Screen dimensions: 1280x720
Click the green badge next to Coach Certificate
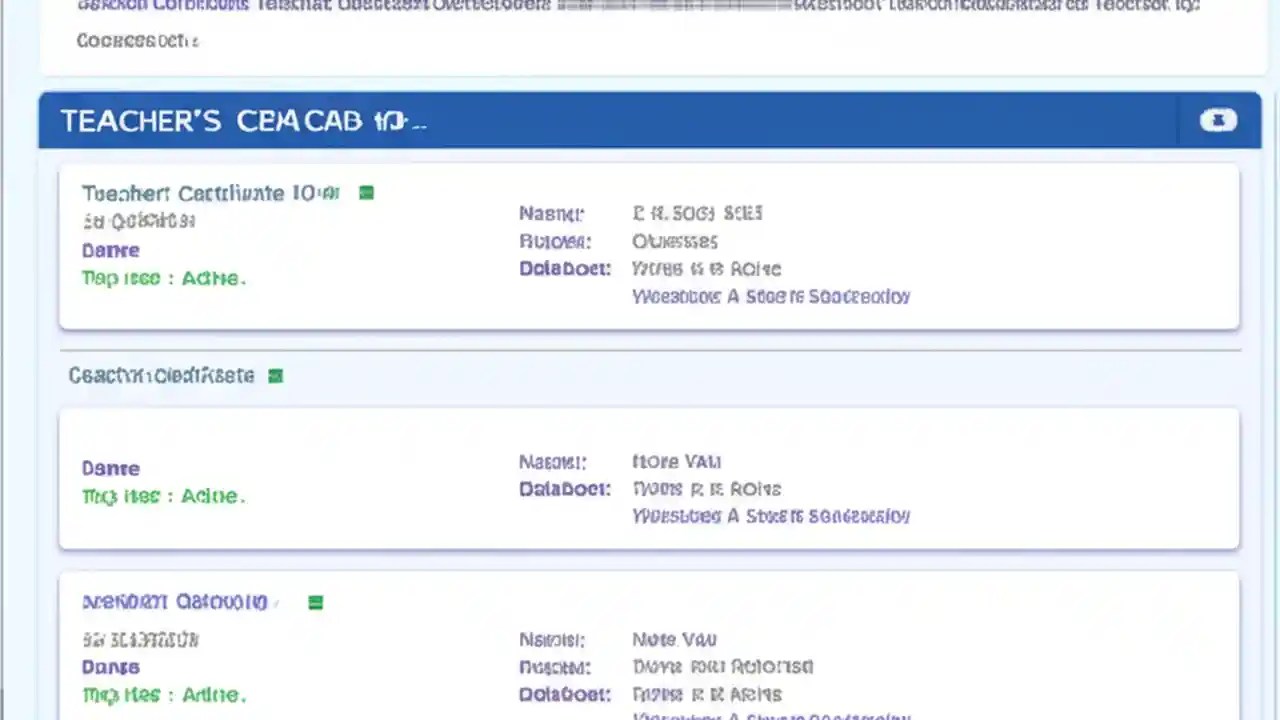click(276, 375)
